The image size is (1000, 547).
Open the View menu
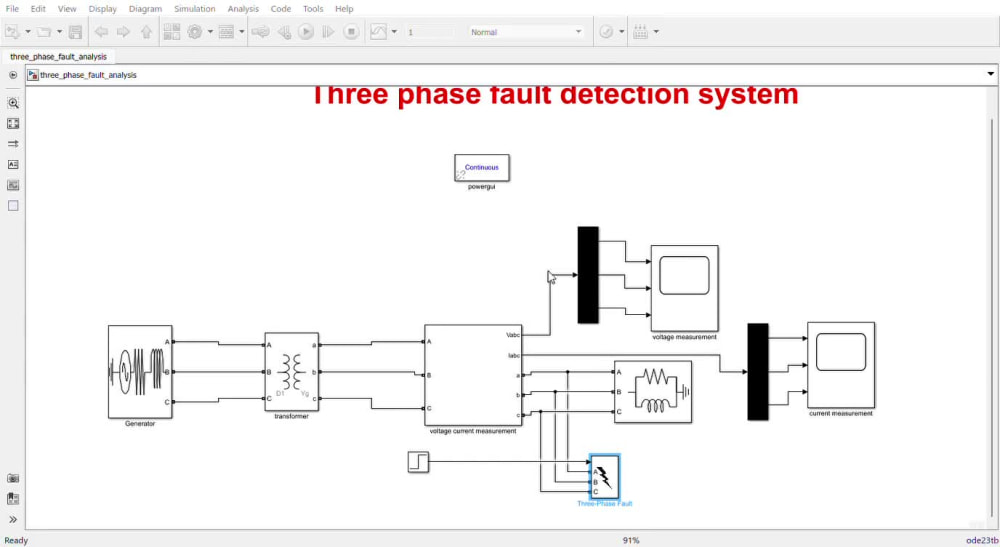coord(67,9)
